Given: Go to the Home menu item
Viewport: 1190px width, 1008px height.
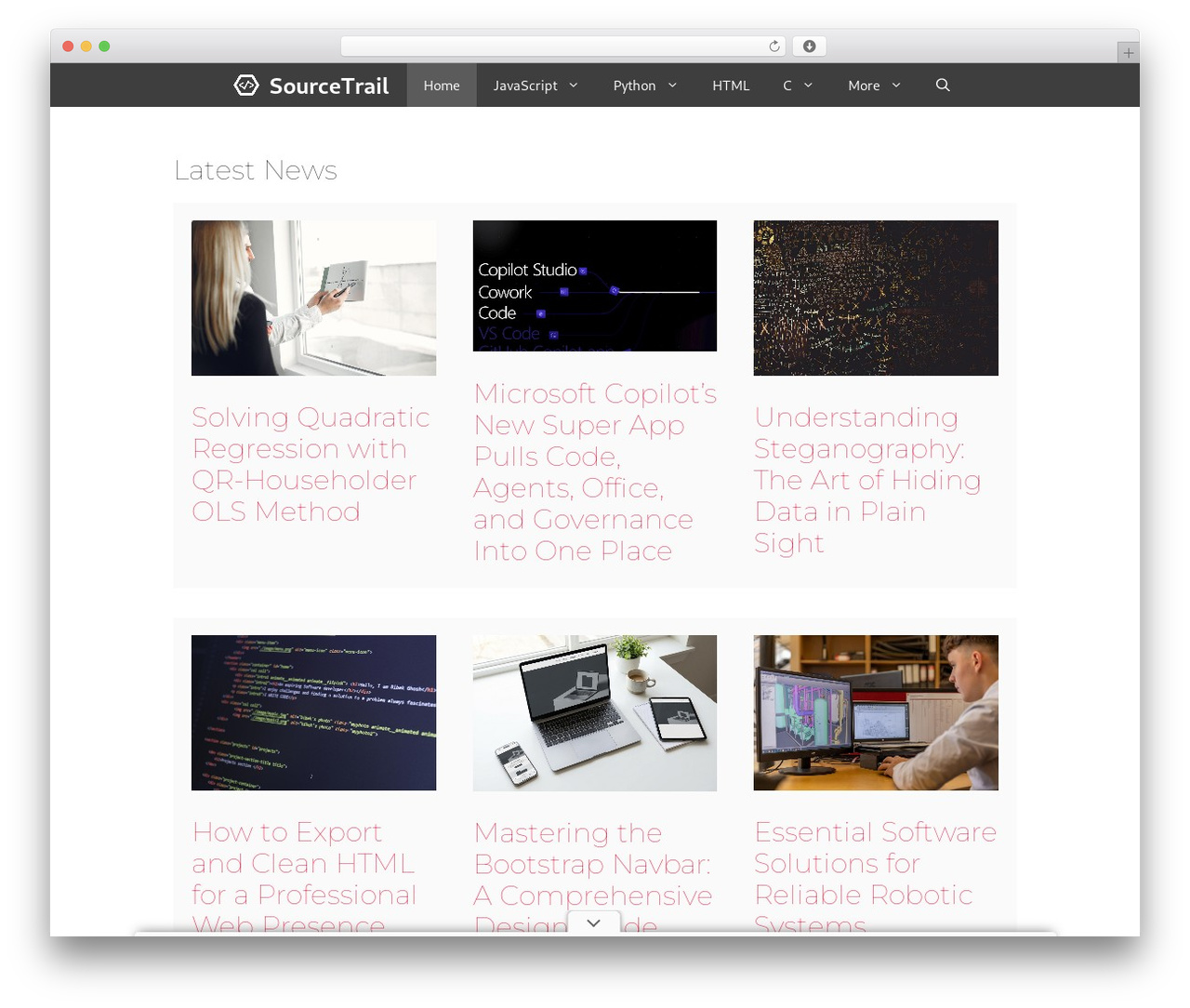Looking at the screenshot, I should [x=442, y=86].
